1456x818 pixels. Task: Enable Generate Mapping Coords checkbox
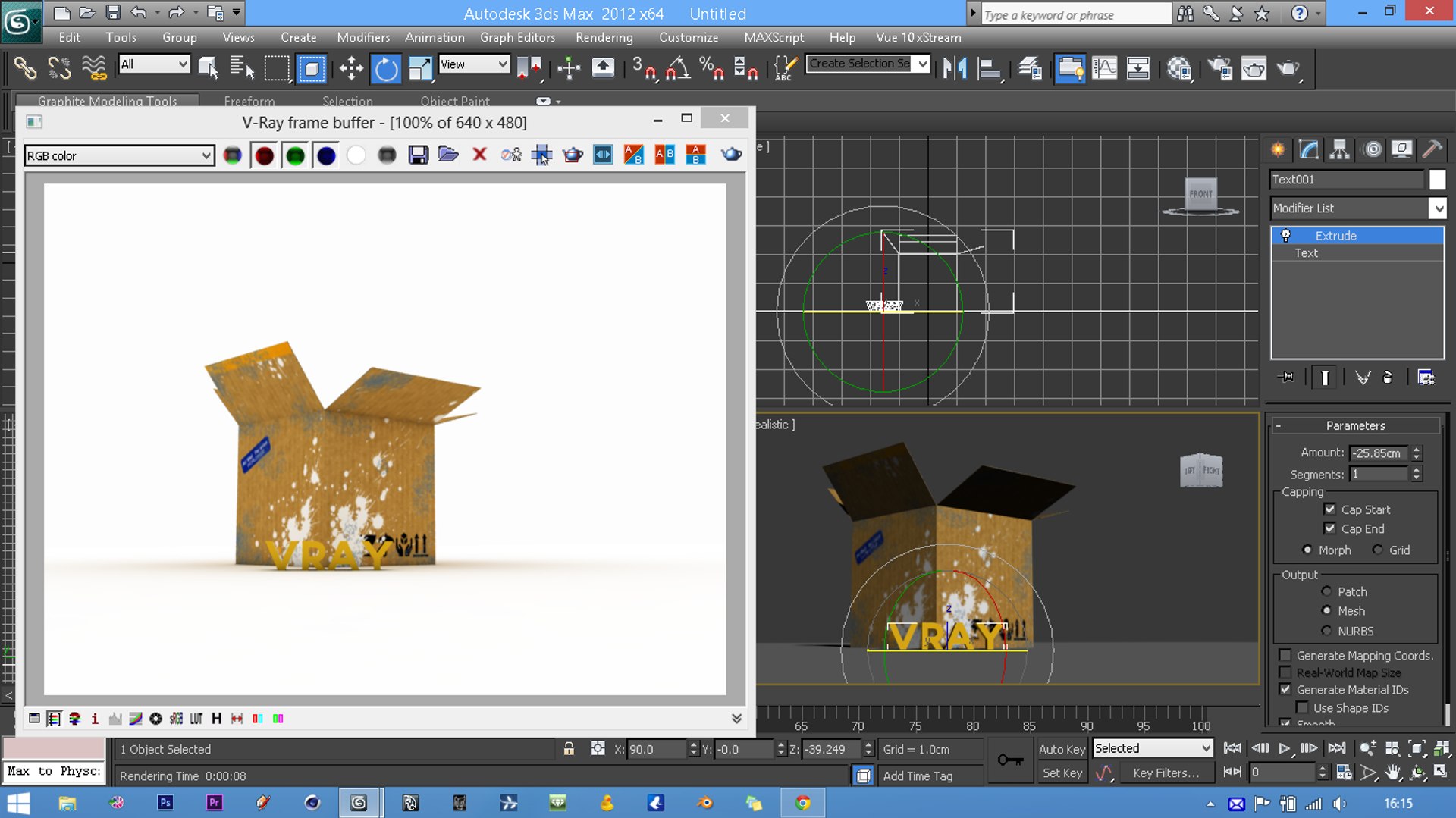coord(1285,655)
